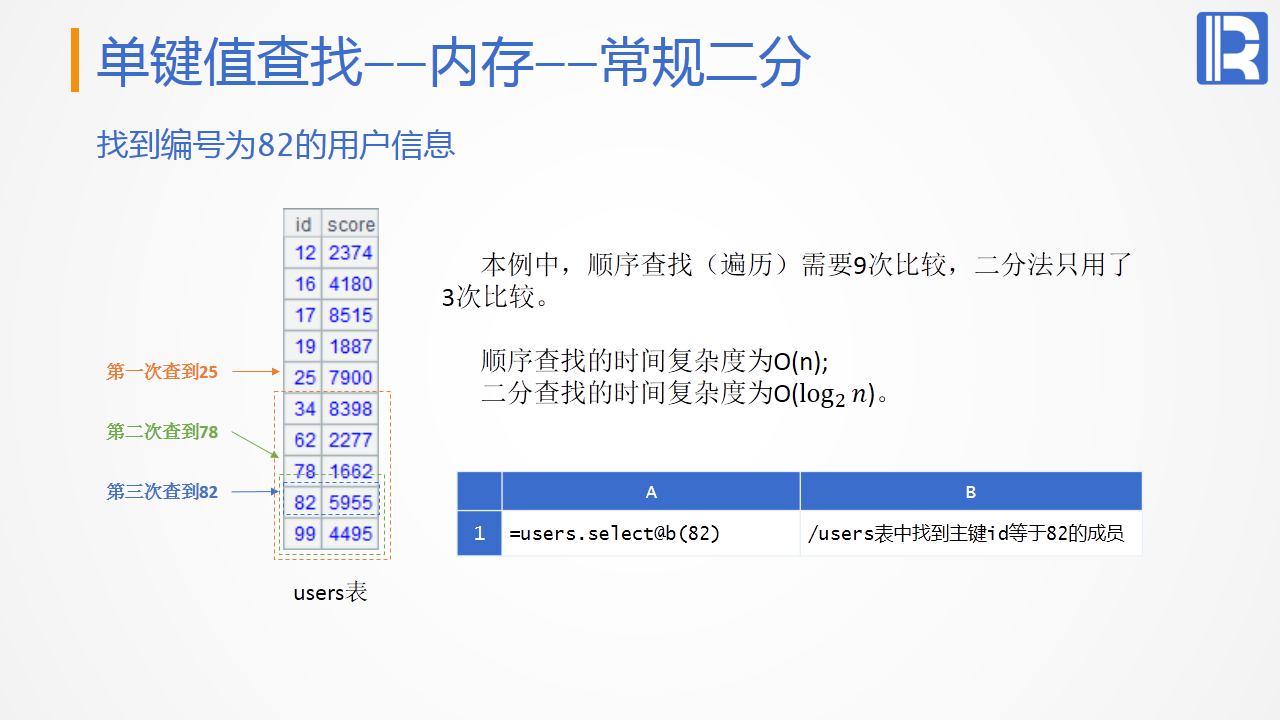The image size is (1280, 720).
Task: Click the orange label 第一次查到25
Action: pyautogui.click(x=162, y=372)
